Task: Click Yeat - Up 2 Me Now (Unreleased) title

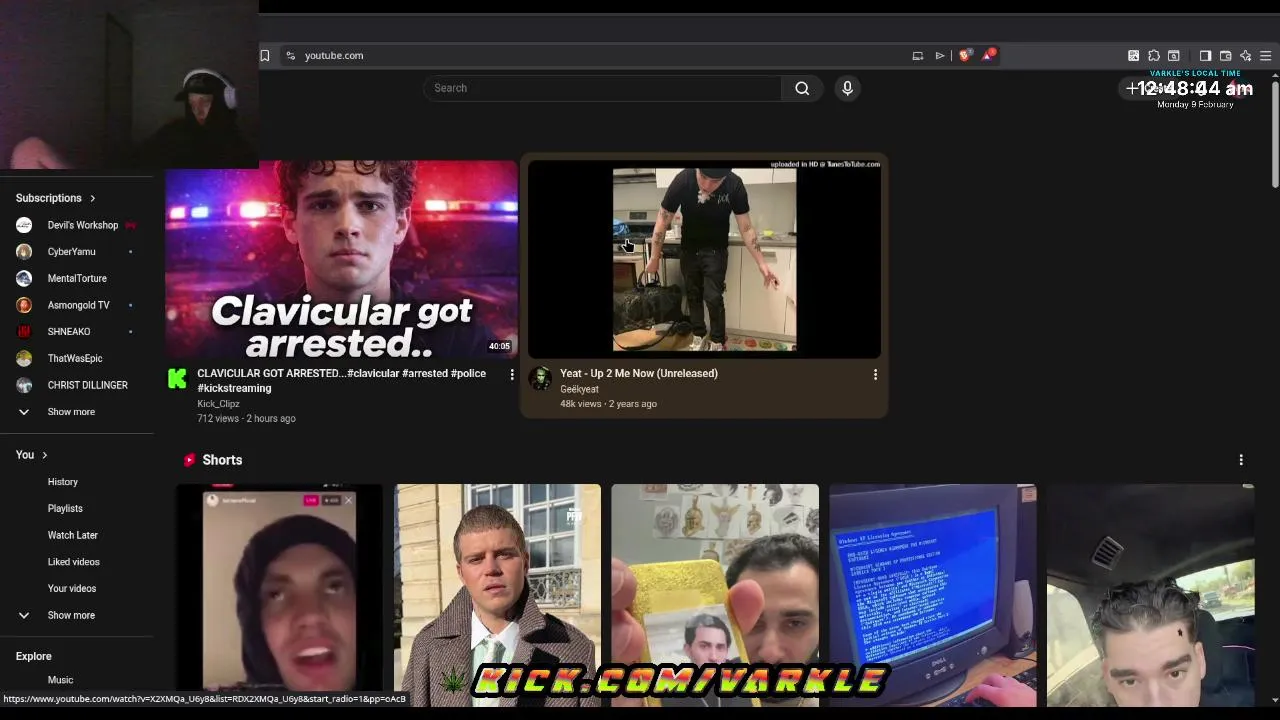Action: [x=639, y=373]
